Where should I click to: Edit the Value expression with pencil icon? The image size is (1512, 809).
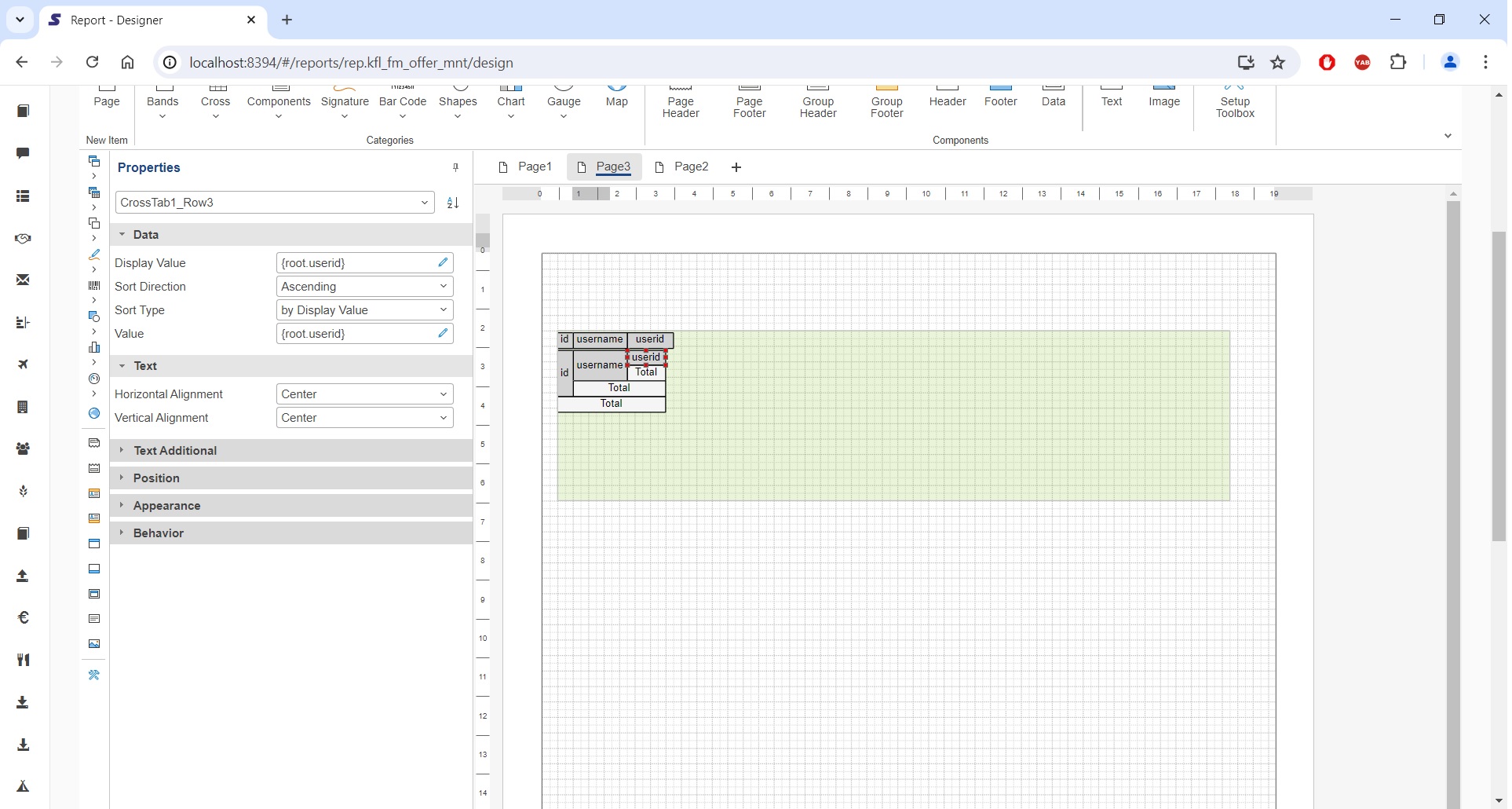pos(443,333)
